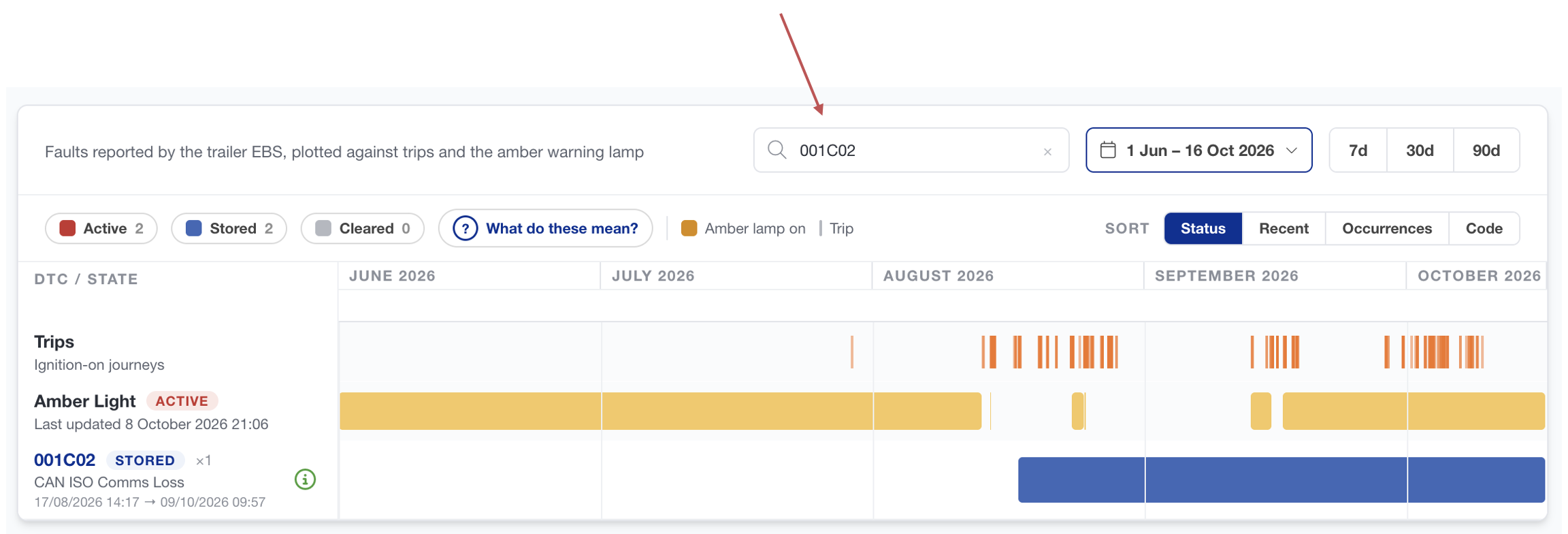Screen dimensions: 1568x534
Task: Toggle the Active fault filter
Action: coord(101,228)
